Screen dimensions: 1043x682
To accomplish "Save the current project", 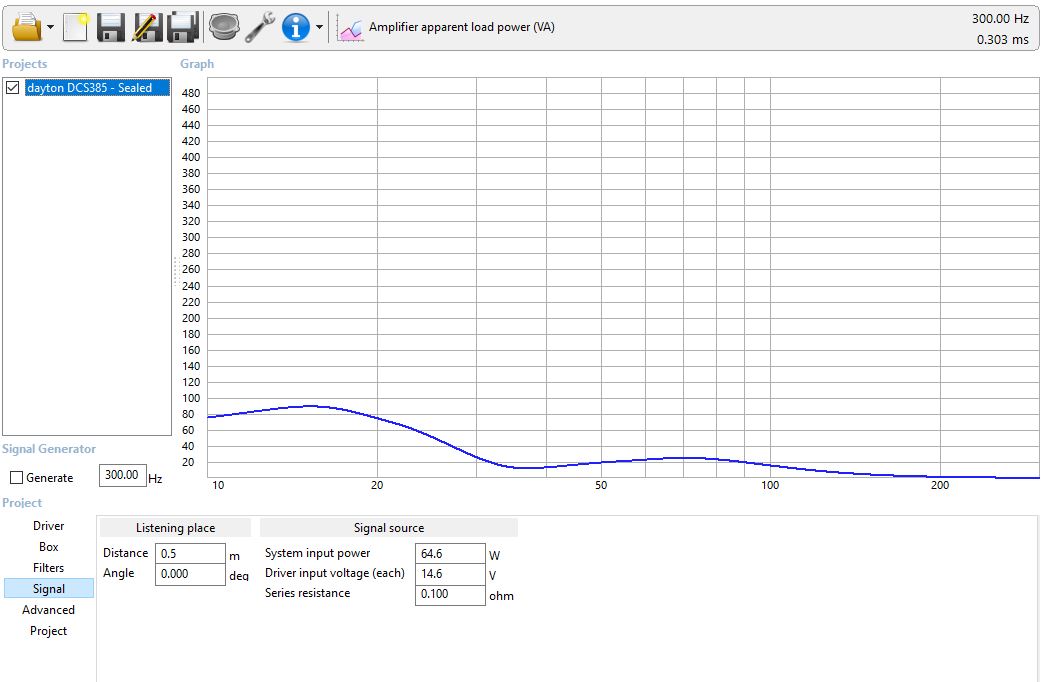I will point(110,28).
